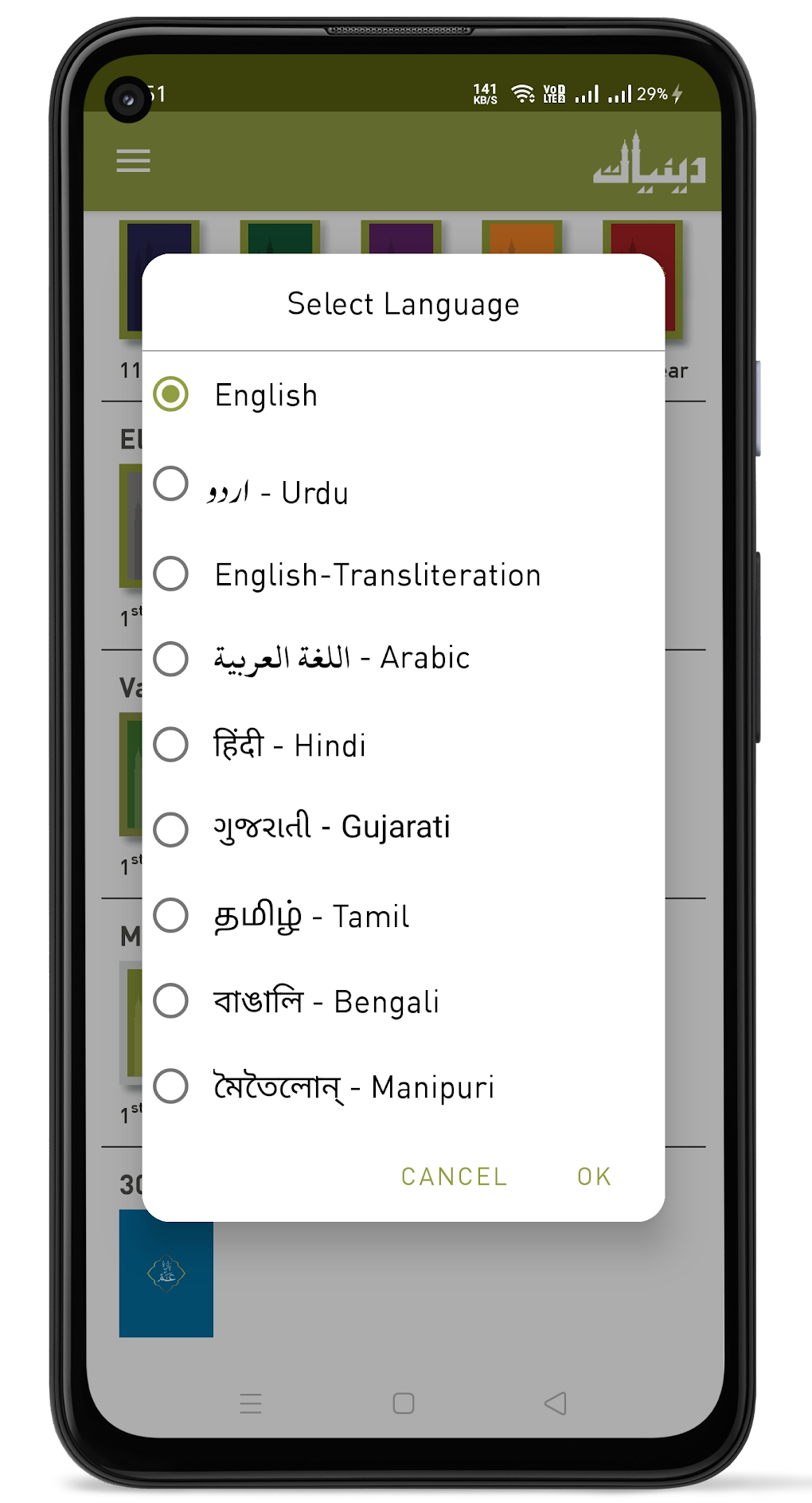This screenshot has width=812, height=1503.
Task: Tap the battery charging indicator
Action: click(x=677, y=93)
